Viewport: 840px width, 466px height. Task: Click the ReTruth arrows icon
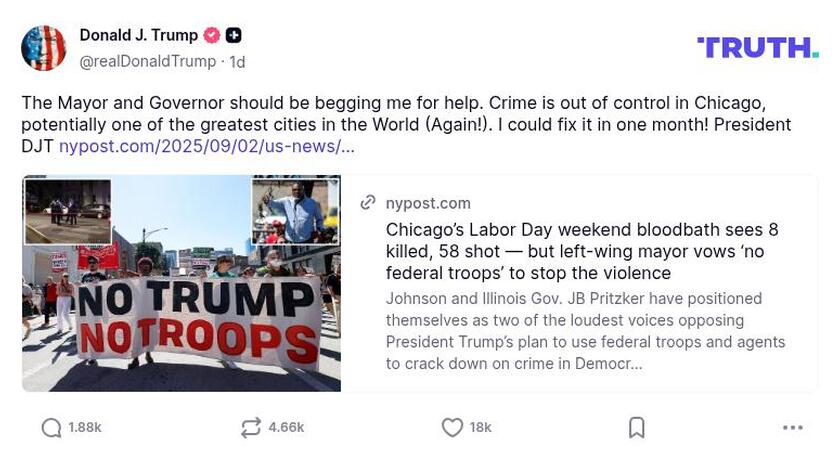(251, 428)
